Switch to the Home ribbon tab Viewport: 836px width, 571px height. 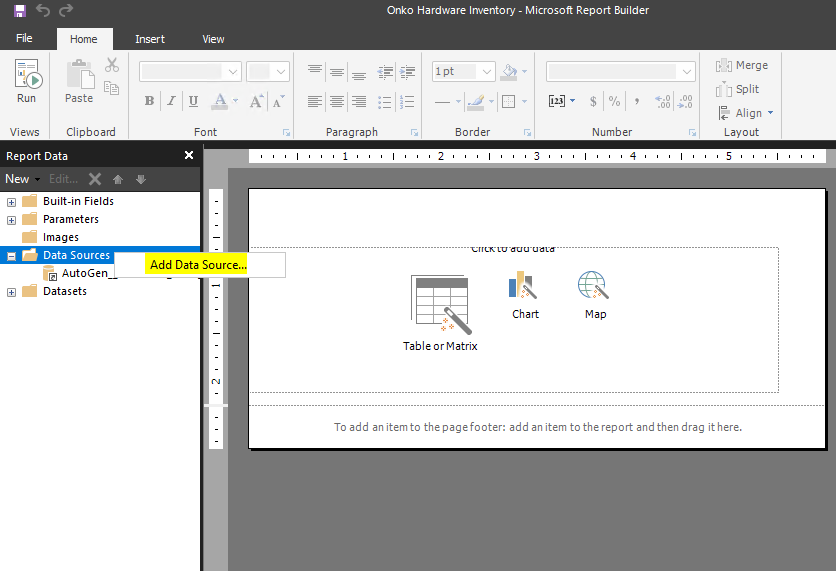point(84,39)
